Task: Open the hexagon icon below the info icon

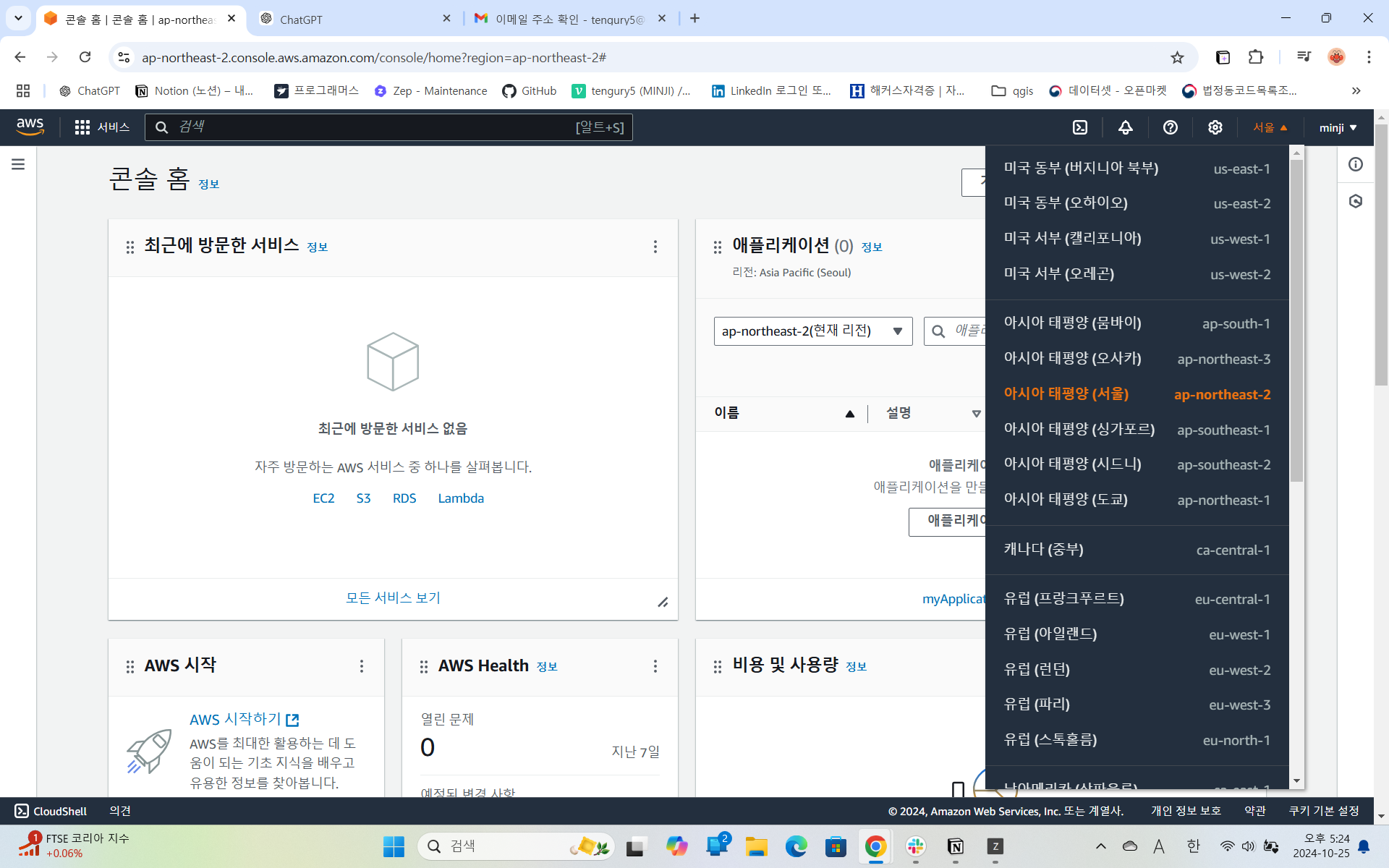Action: pyautogui.click(x=1356, y=201)
